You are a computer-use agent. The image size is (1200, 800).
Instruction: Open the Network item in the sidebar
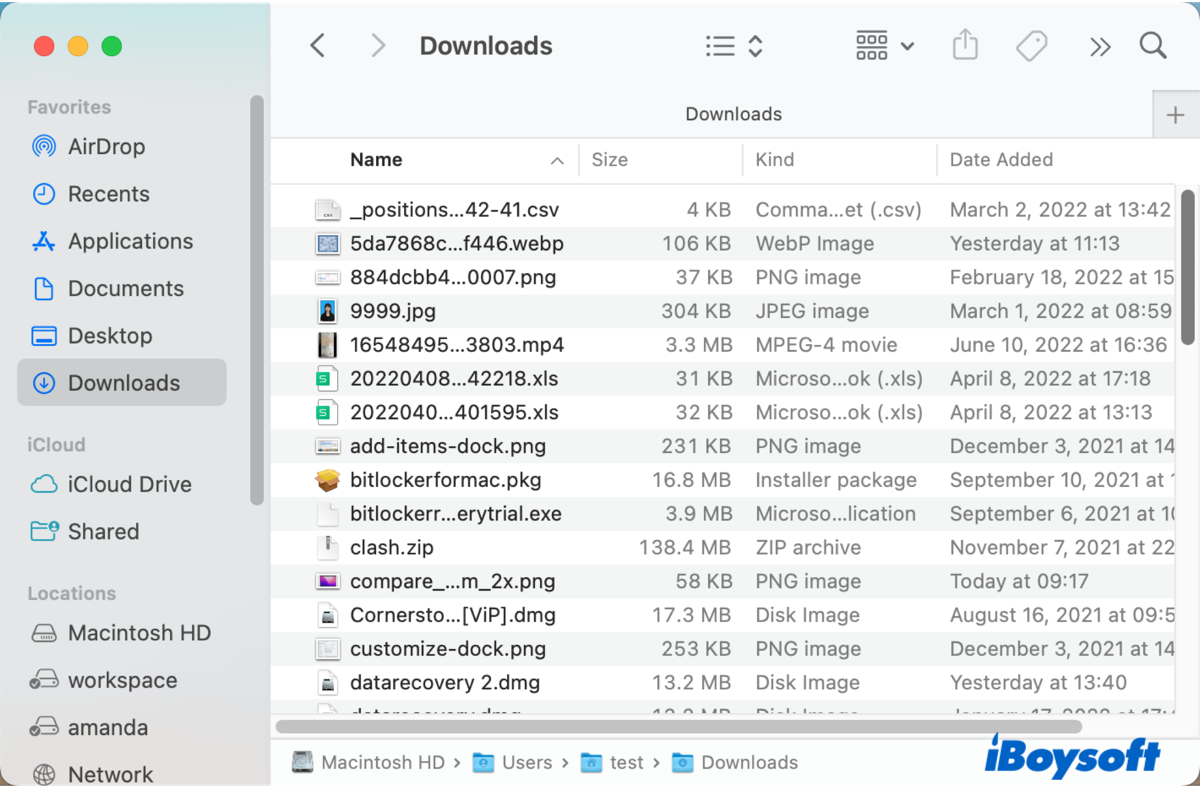click(110, 773)
